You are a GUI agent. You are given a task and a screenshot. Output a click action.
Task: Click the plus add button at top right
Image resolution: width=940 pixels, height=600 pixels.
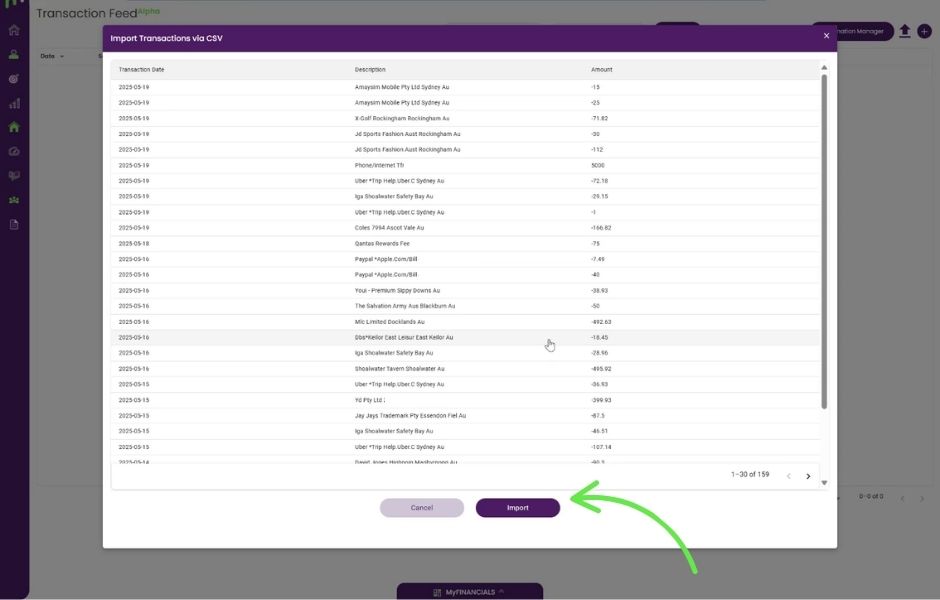point(924,31)
